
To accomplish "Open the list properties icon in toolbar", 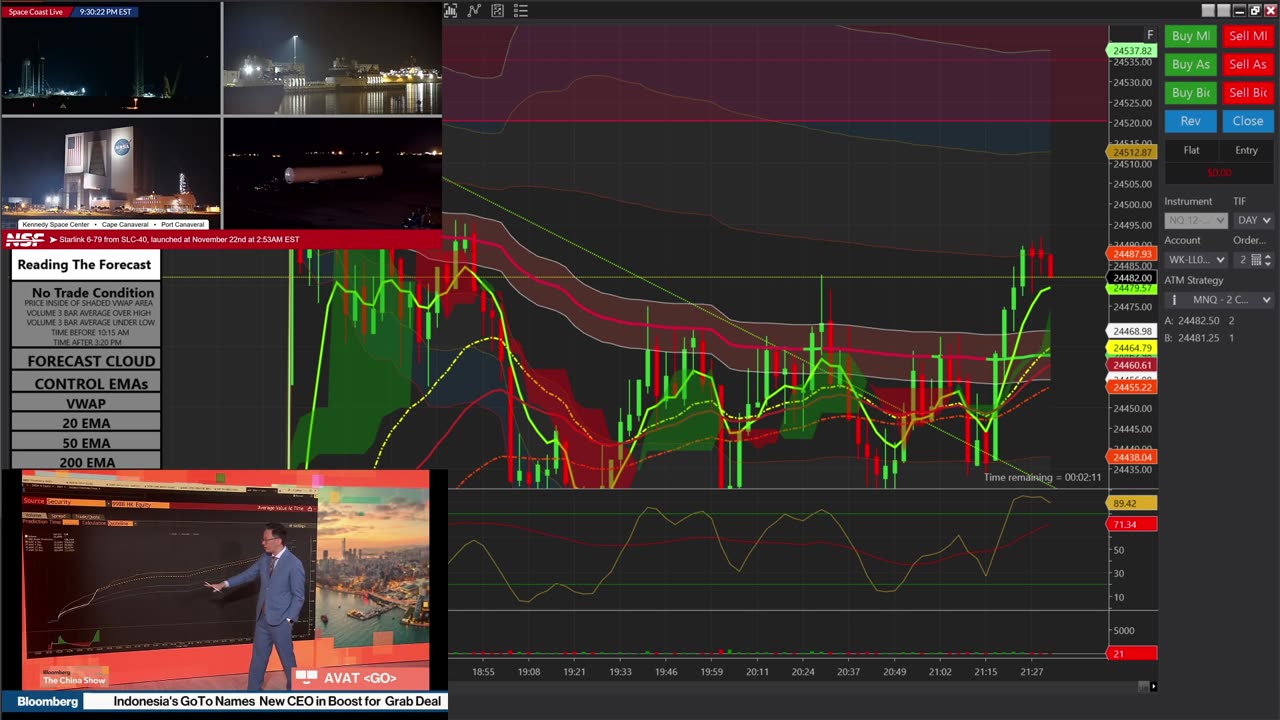I will [521, 11].
